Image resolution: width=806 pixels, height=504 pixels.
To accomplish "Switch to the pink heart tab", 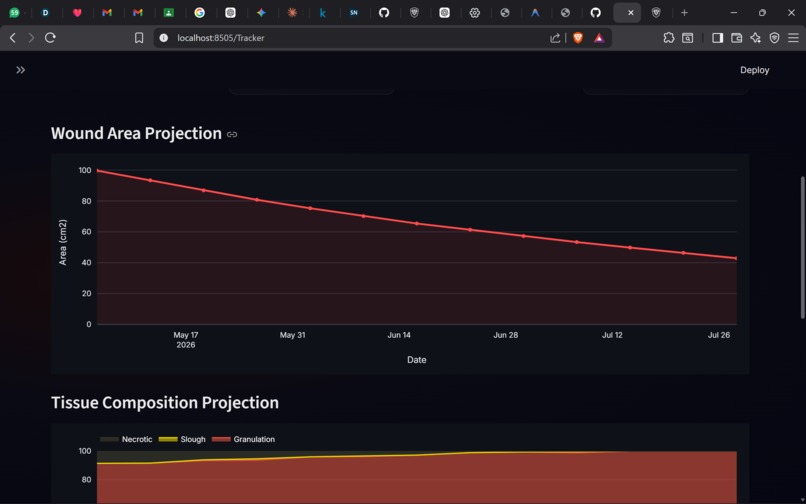I will click(77, 13).
